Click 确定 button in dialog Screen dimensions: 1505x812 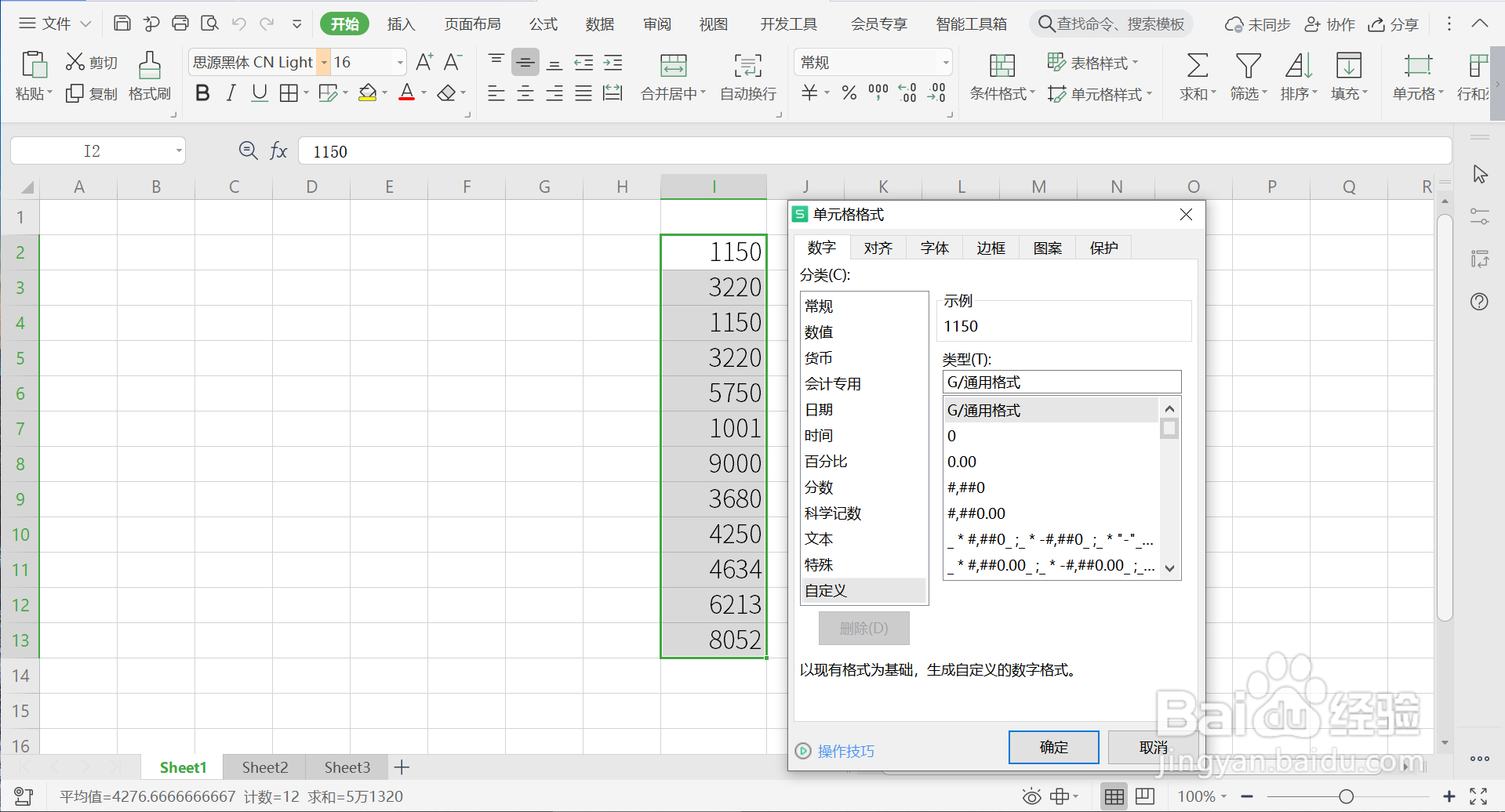tap(1053, 747)
